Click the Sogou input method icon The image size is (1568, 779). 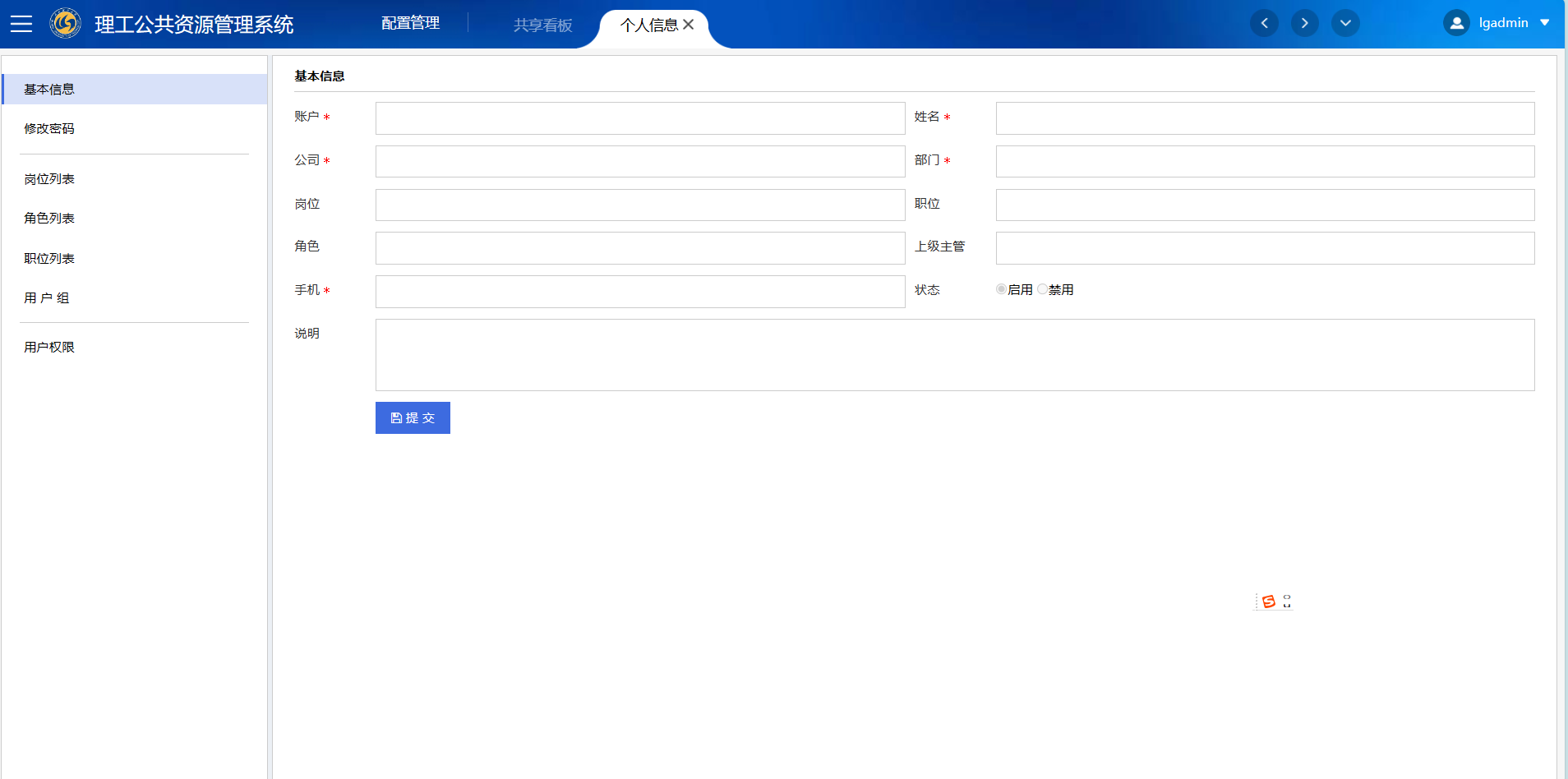(x=1269, y=602)
